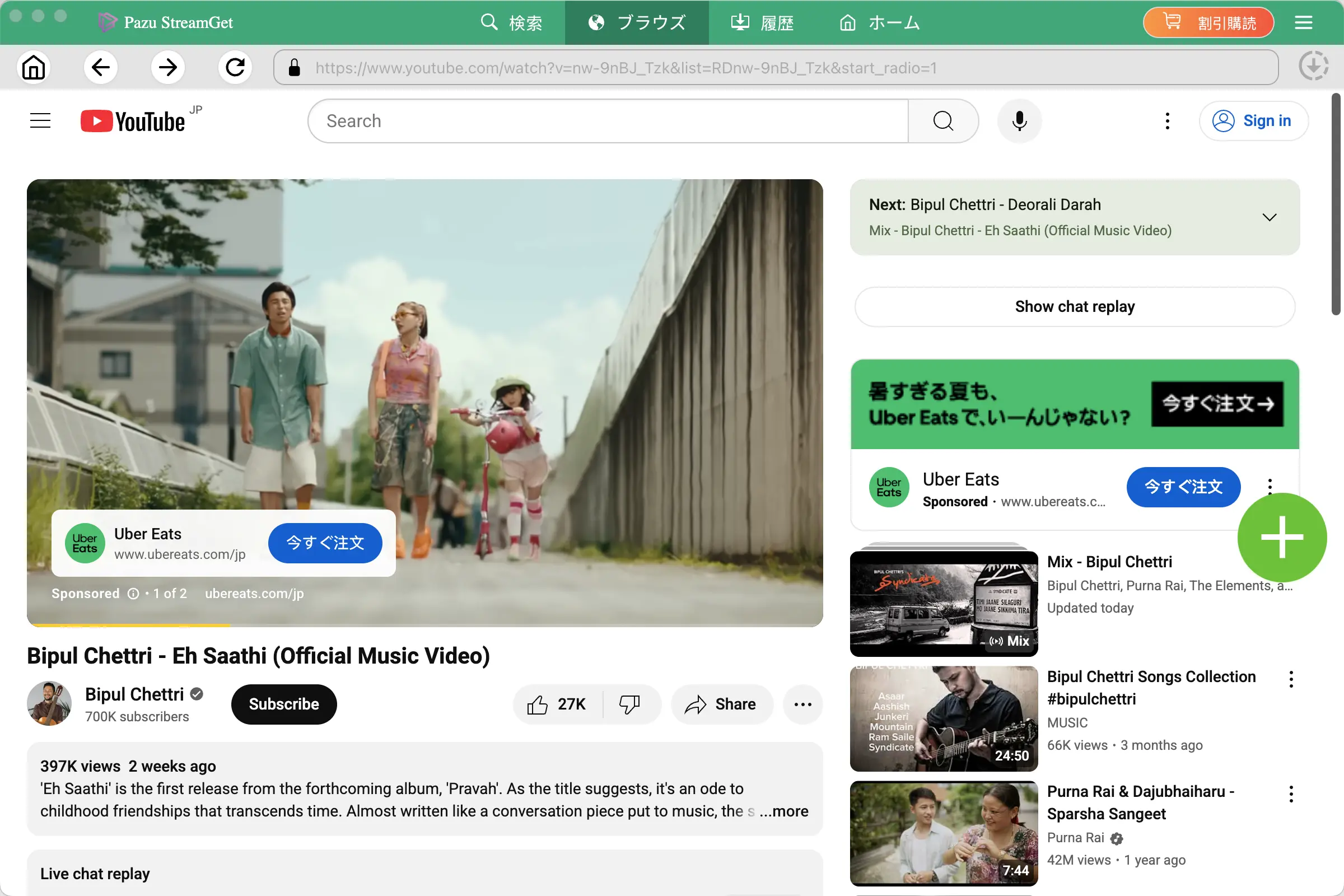Open the 履歴 history tab
This screenshot has height=896, width=1344.
pos(763,22)
